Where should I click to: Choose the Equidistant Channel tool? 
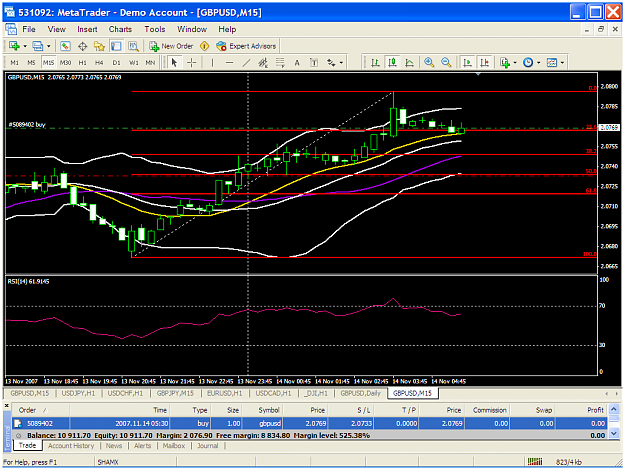[263, 63]
